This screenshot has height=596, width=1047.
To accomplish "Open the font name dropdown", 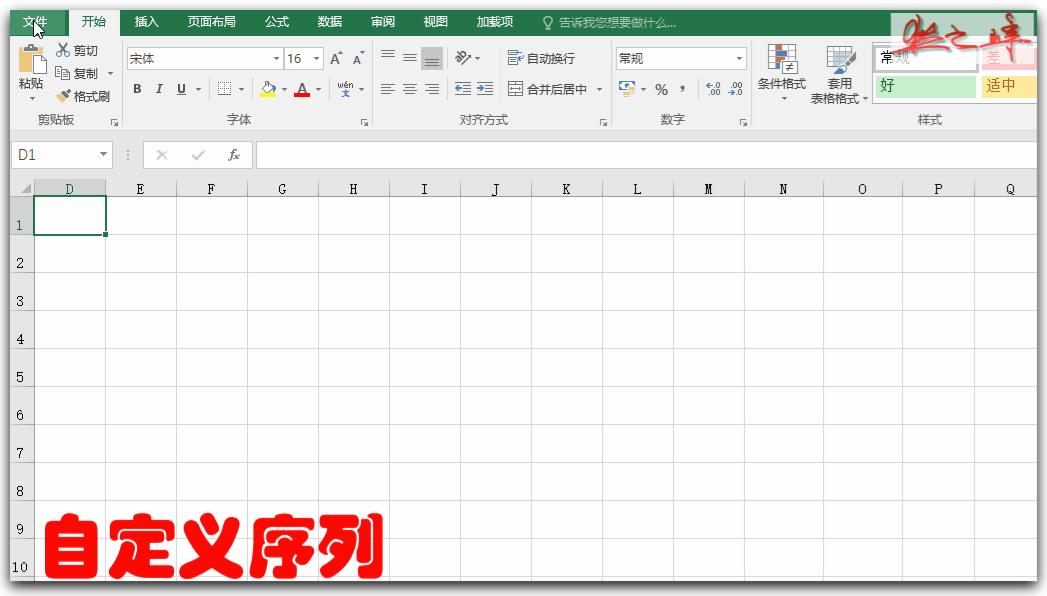I will point(277,58).
